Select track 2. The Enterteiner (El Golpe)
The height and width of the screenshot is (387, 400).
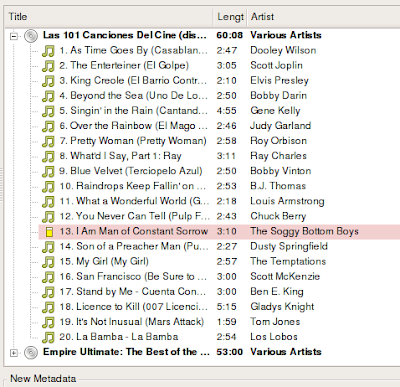point(124,65)
